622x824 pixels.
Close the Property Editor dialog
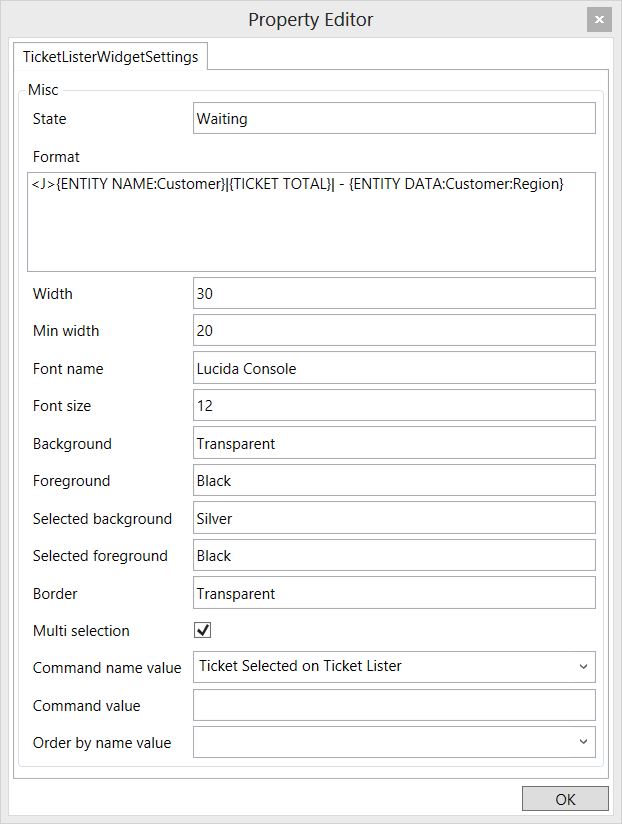[x=599, y=19]
